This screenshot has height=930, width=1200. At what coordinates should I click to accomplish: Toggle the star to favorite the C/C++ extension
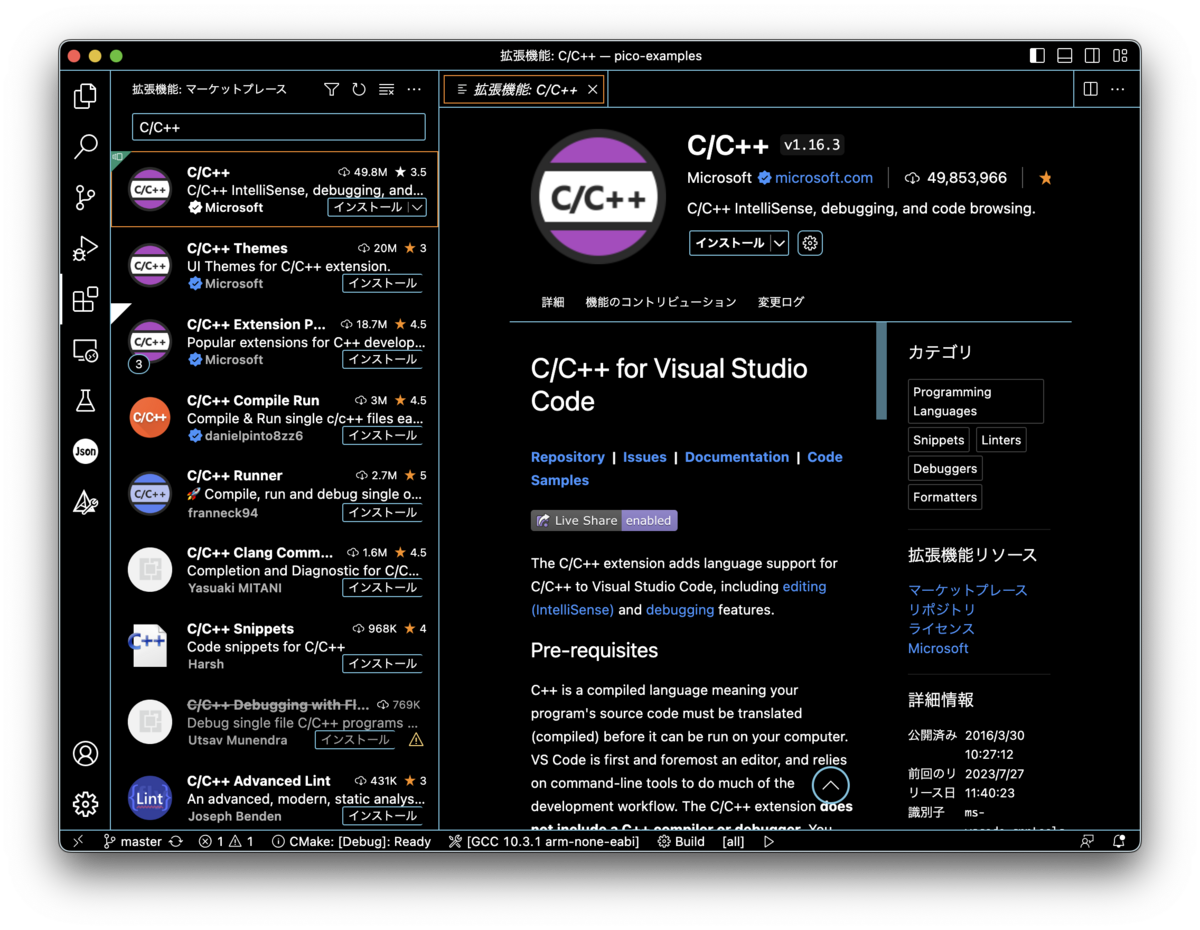pyautogui.click(x=1044, y=177)
